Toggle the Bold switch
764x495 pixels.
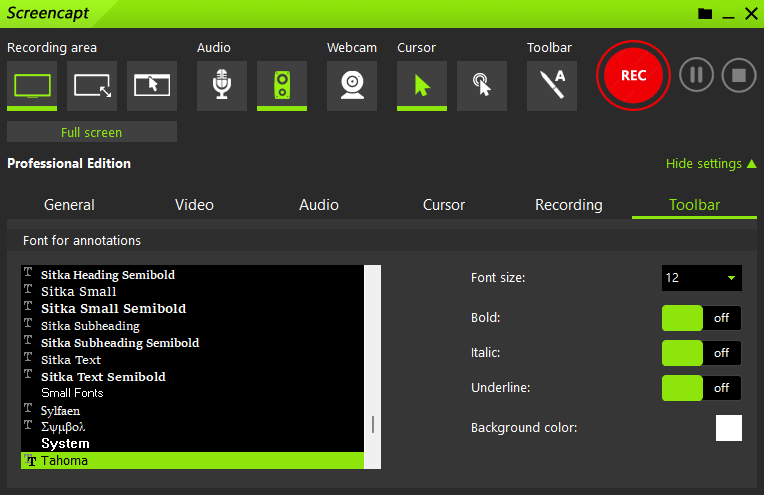[702, 318]
